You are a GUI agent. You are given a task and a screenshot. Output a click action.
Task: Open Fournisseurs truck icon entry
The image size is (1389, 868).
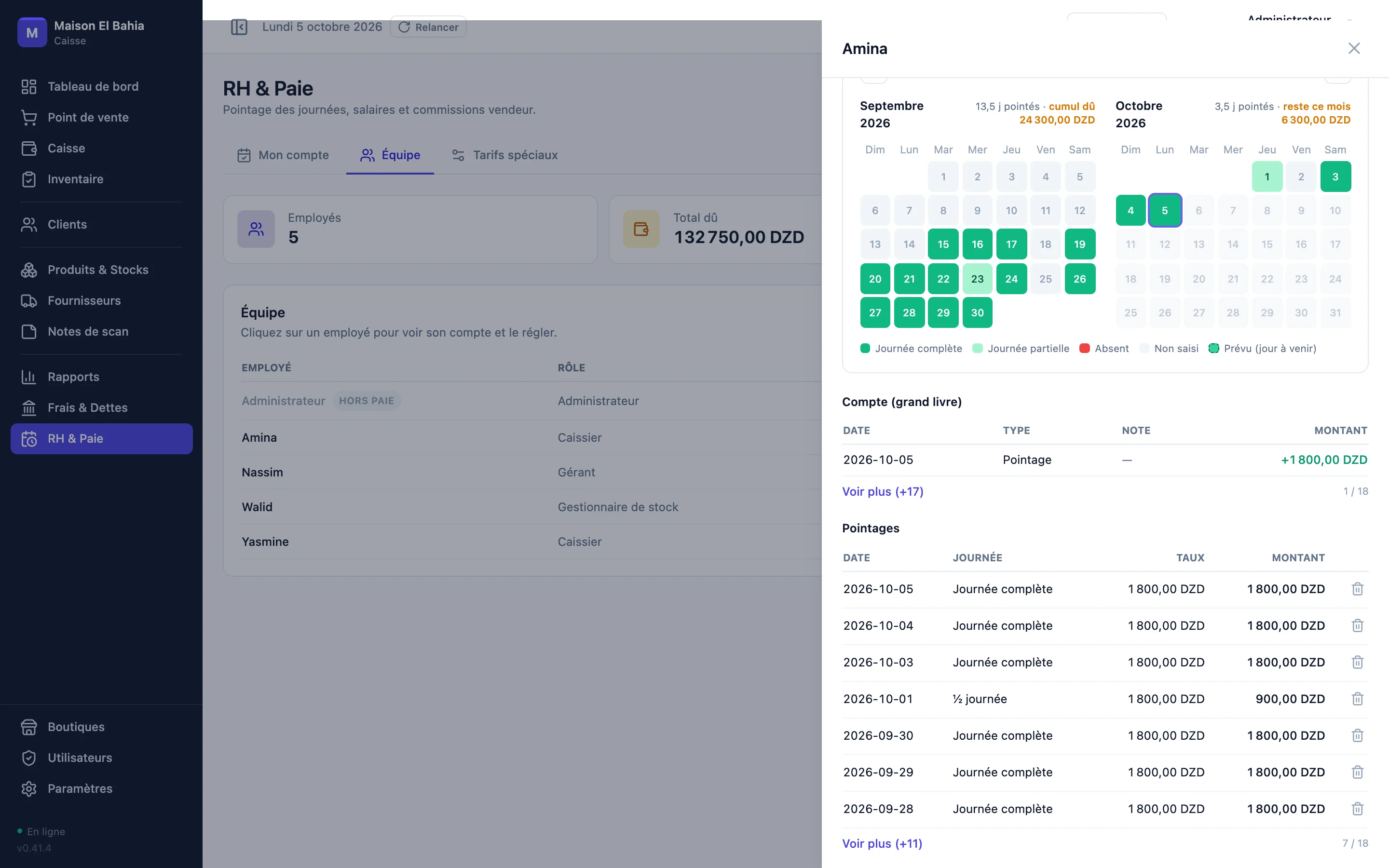[x=102, y=301]
